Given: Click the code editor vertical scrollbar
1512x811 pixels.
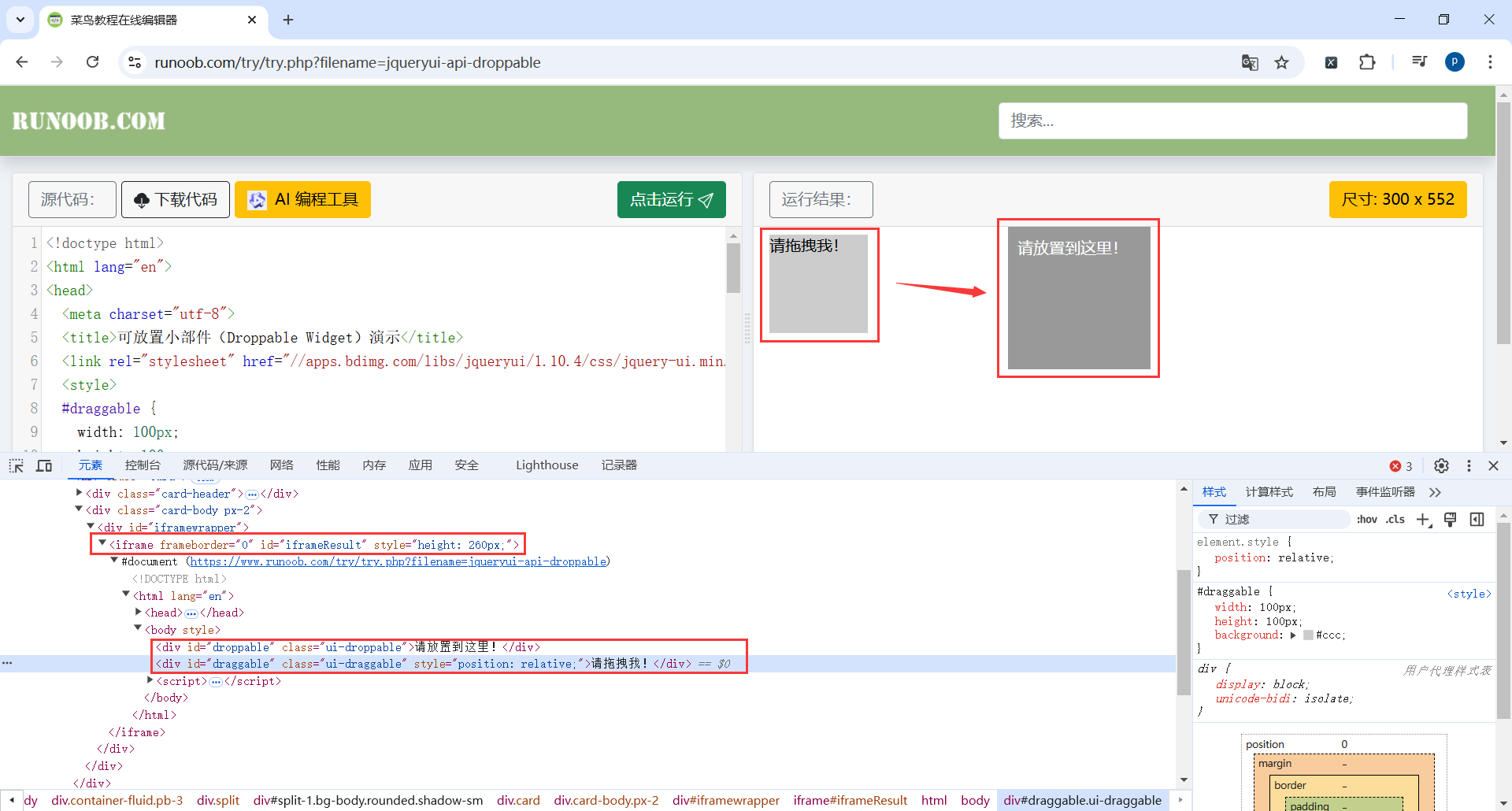Looking at the screenshot, I should click(x=733, y=268).
